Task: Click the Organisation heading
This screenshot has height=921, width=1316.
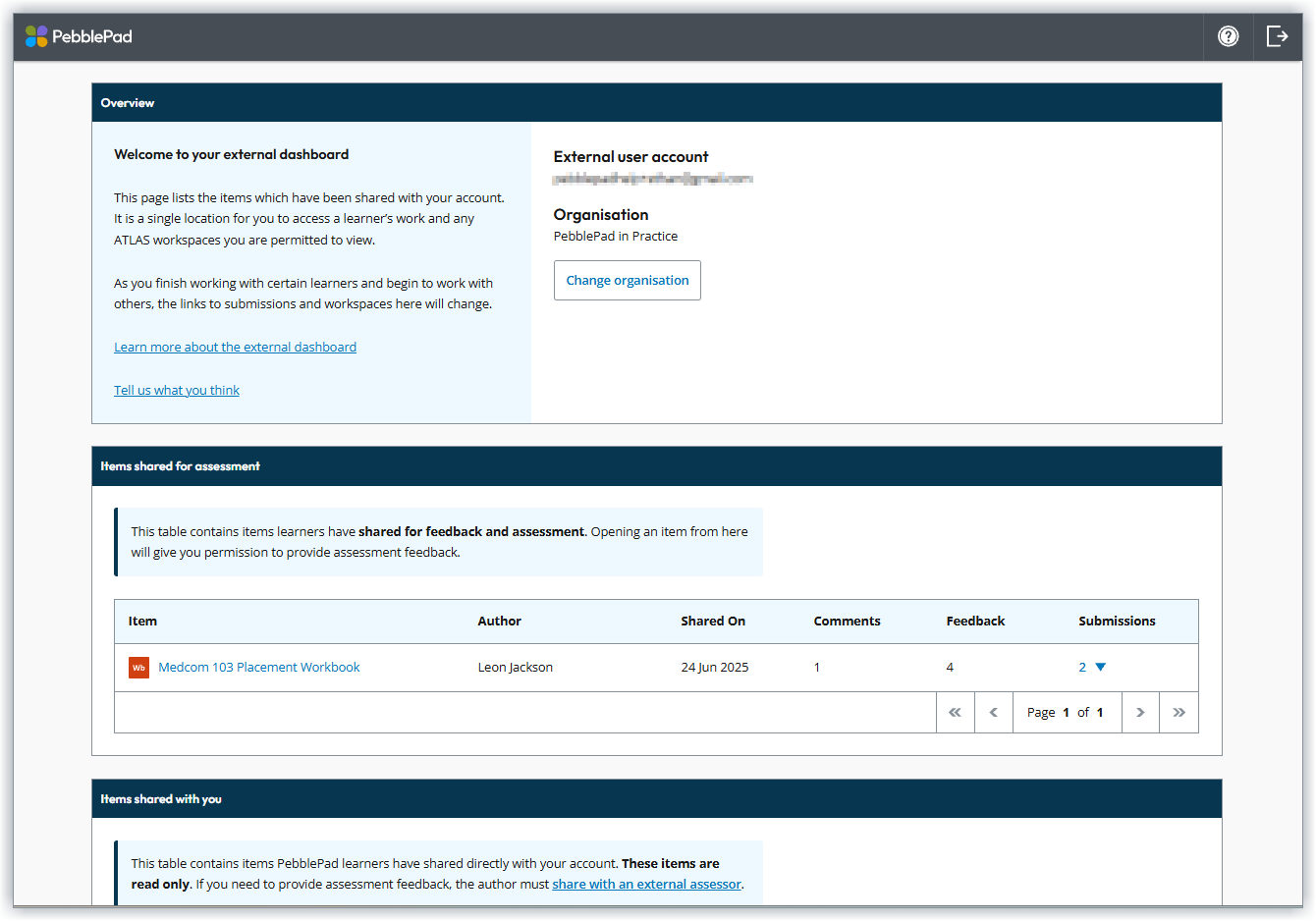Action: click(x=601, y=215)
